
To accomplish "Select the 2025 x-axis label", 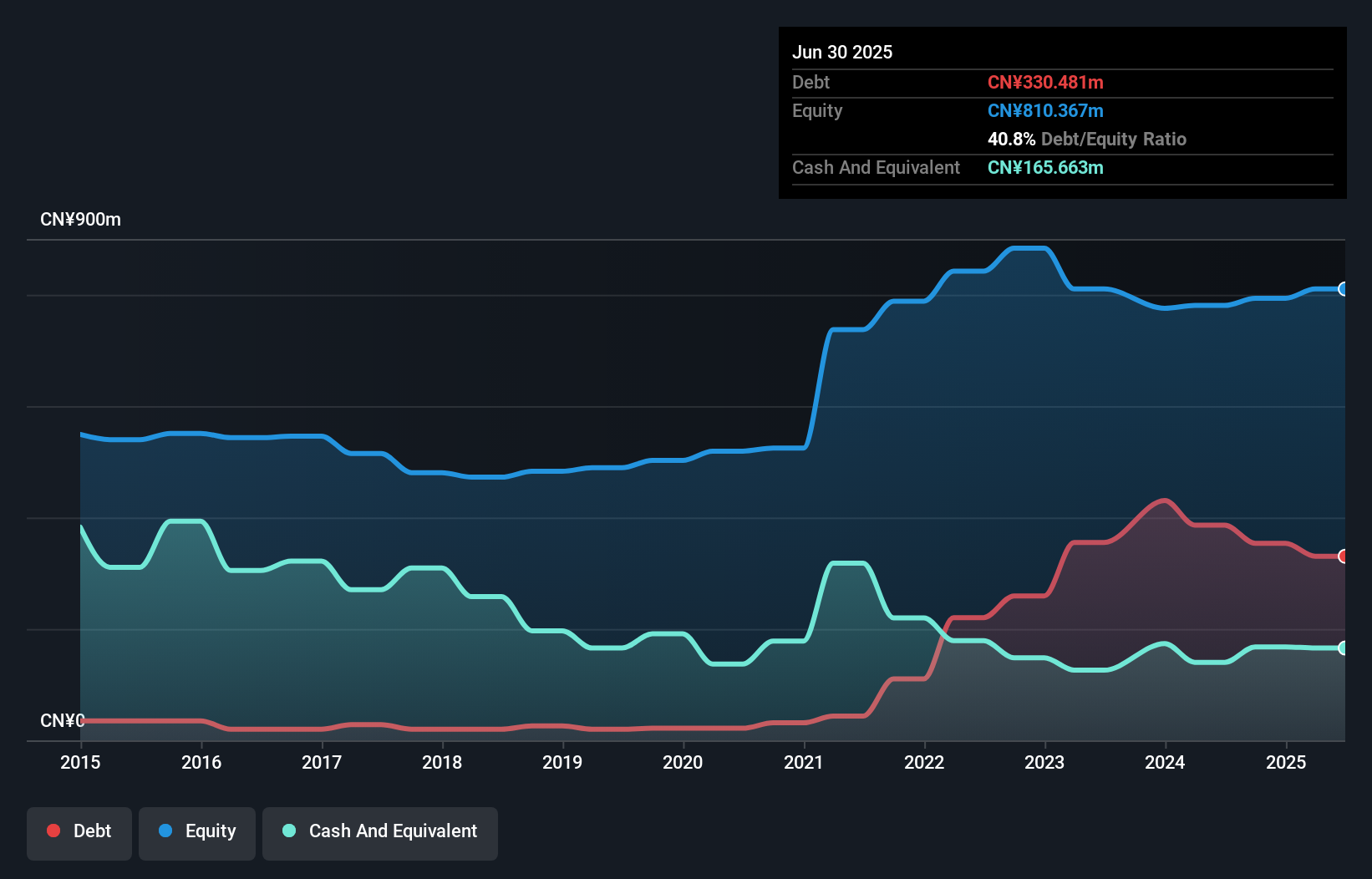I will pos(1286,762).
